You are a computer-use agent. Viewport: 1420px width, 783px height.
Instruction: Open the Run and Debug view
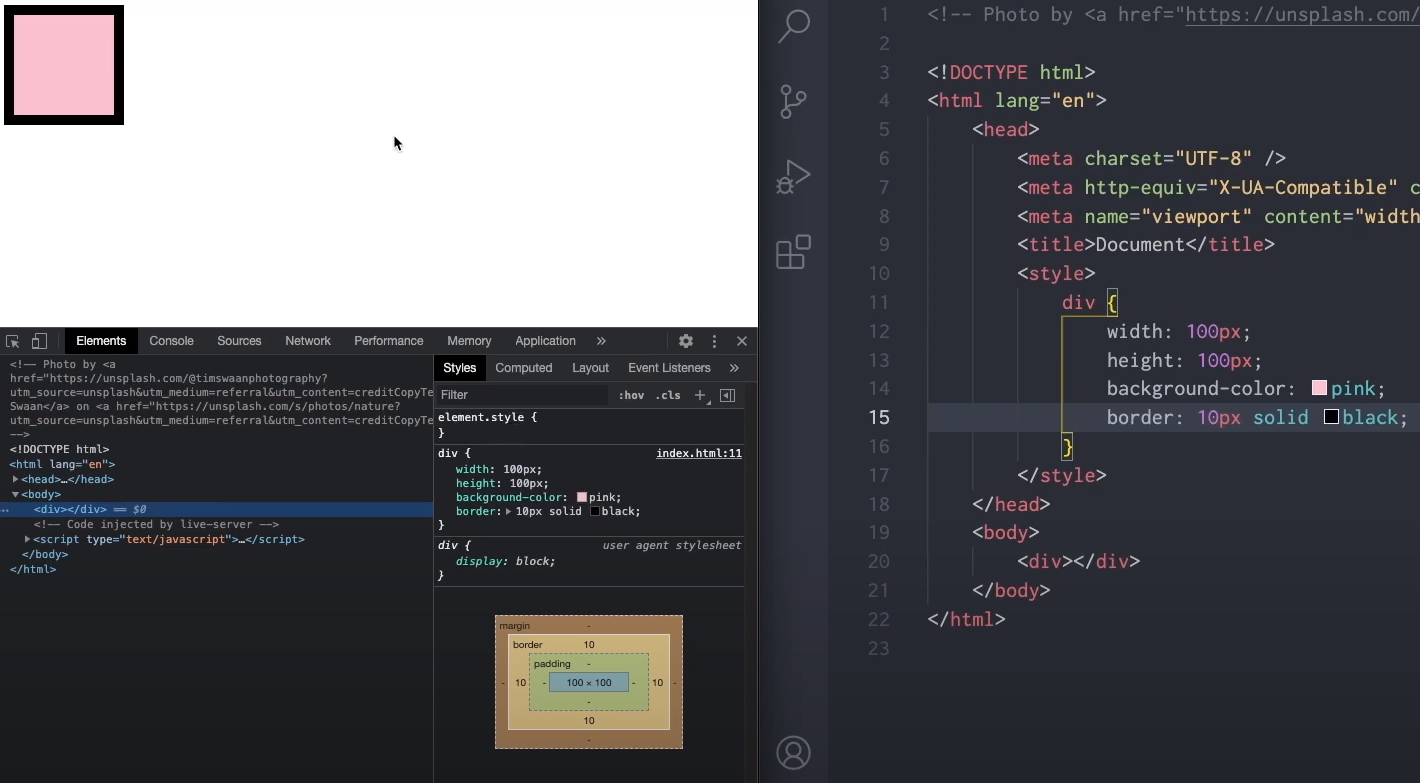point(793,177)
